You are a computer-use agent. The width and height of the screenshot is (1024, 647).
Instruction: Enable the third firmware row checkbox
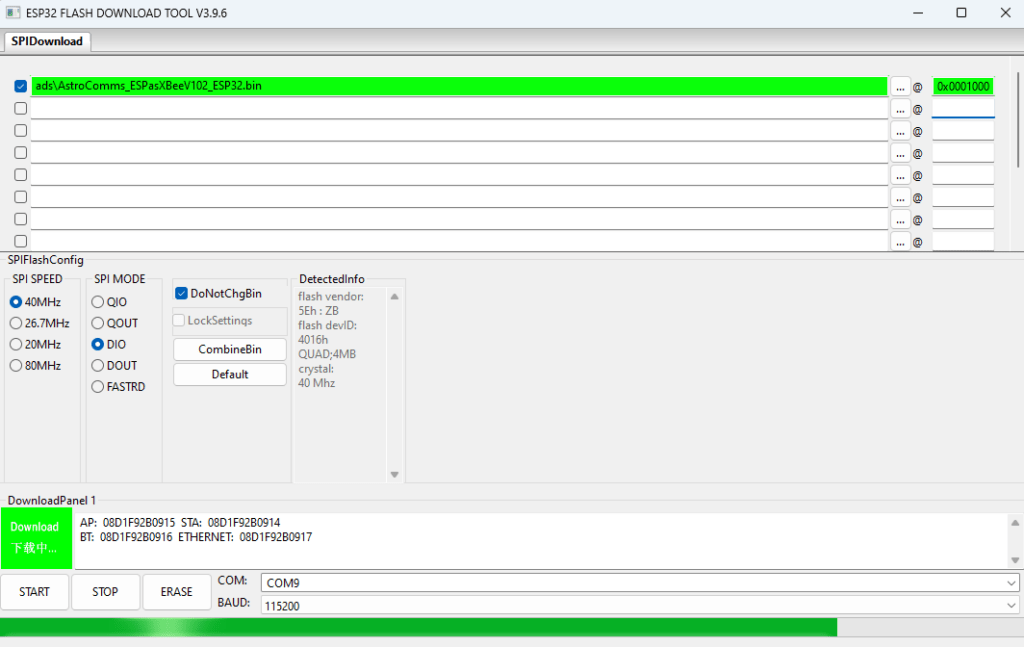(20, 131)
